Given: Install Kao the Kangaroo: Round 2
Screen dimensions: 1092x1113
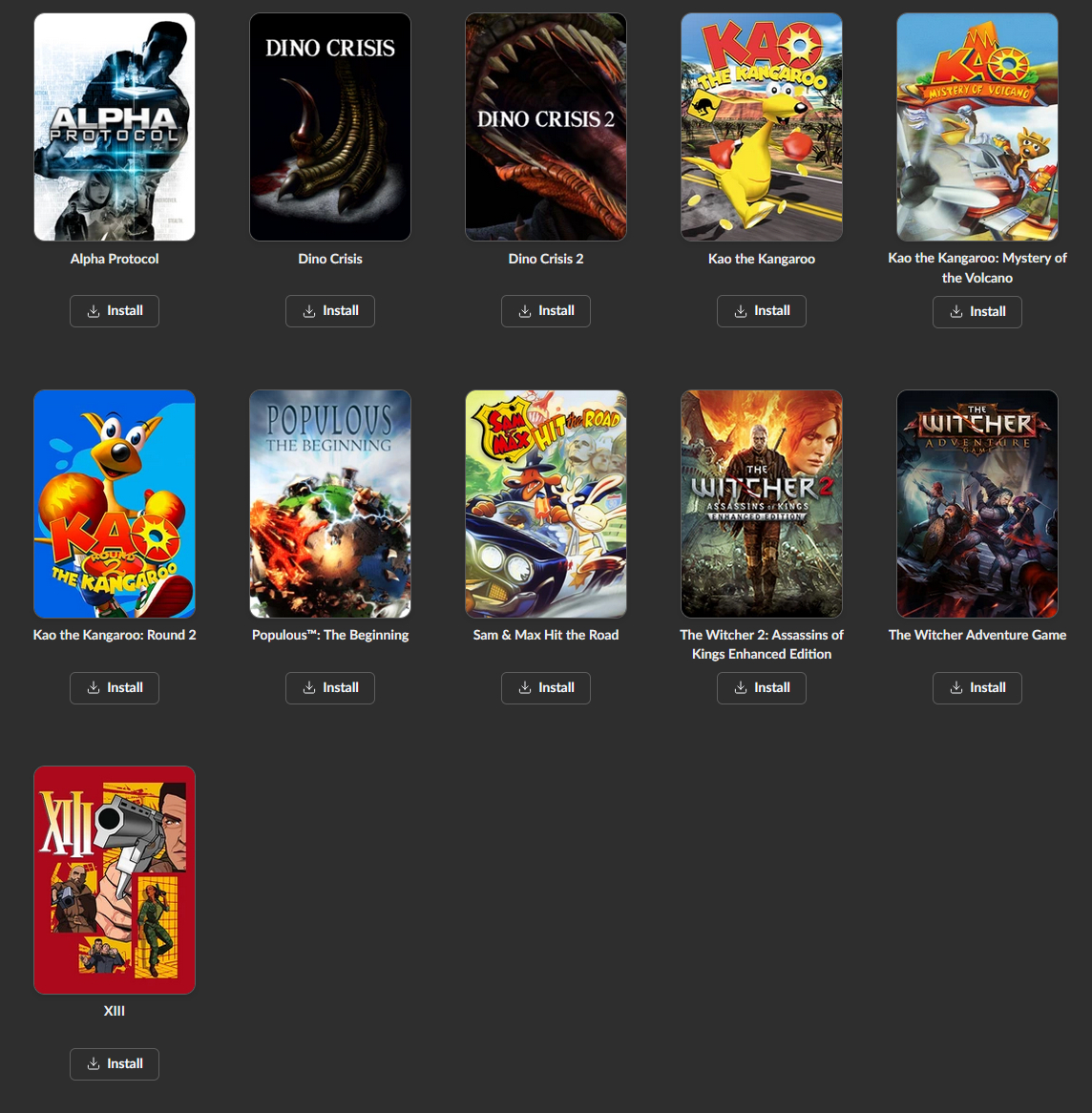Looking at the screenshot, I should point(115,688).
